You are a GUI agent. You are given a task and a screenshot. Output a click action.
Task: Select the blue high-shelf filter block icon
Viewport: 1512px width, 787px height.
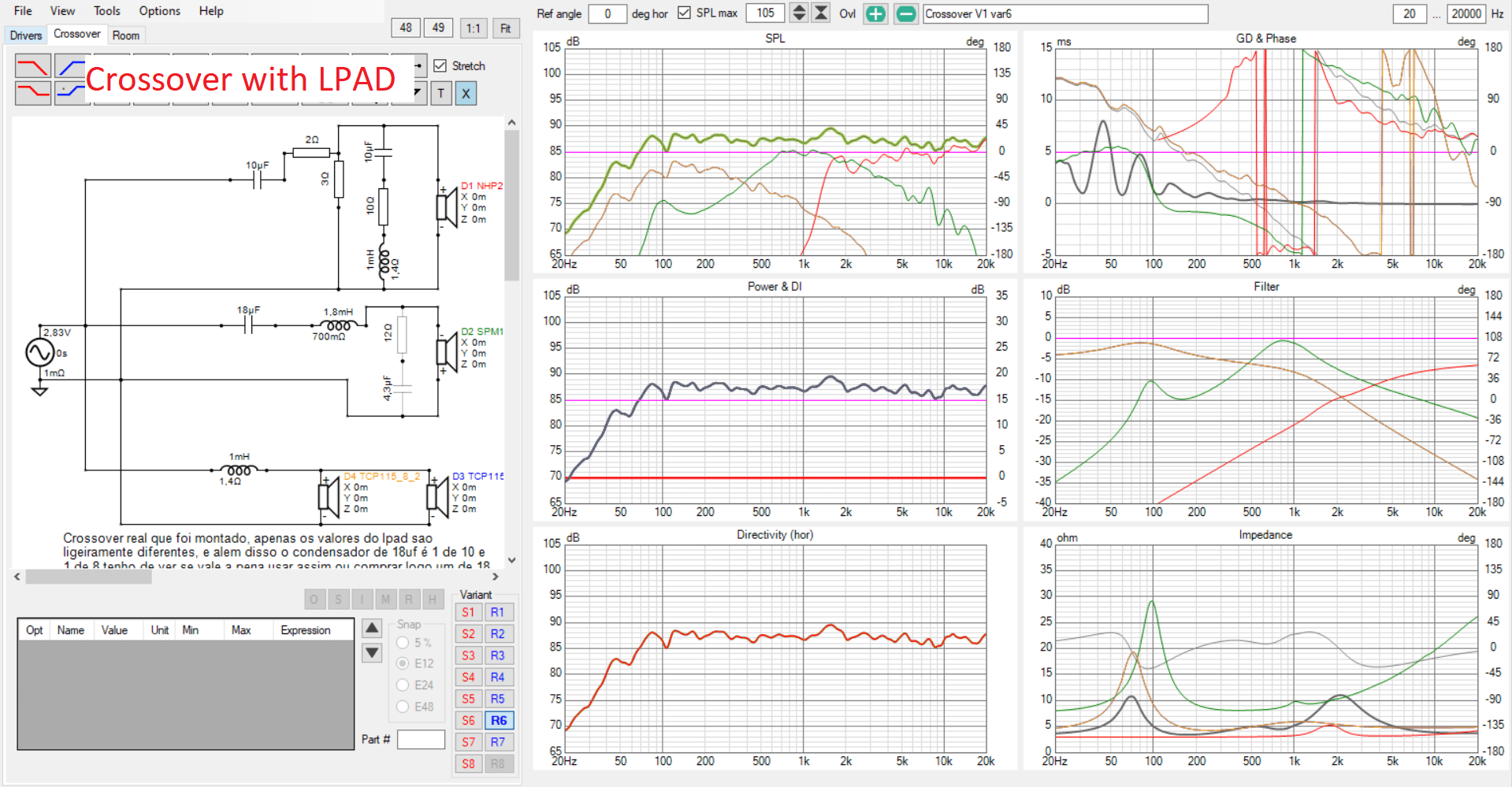tap(69, 93)
